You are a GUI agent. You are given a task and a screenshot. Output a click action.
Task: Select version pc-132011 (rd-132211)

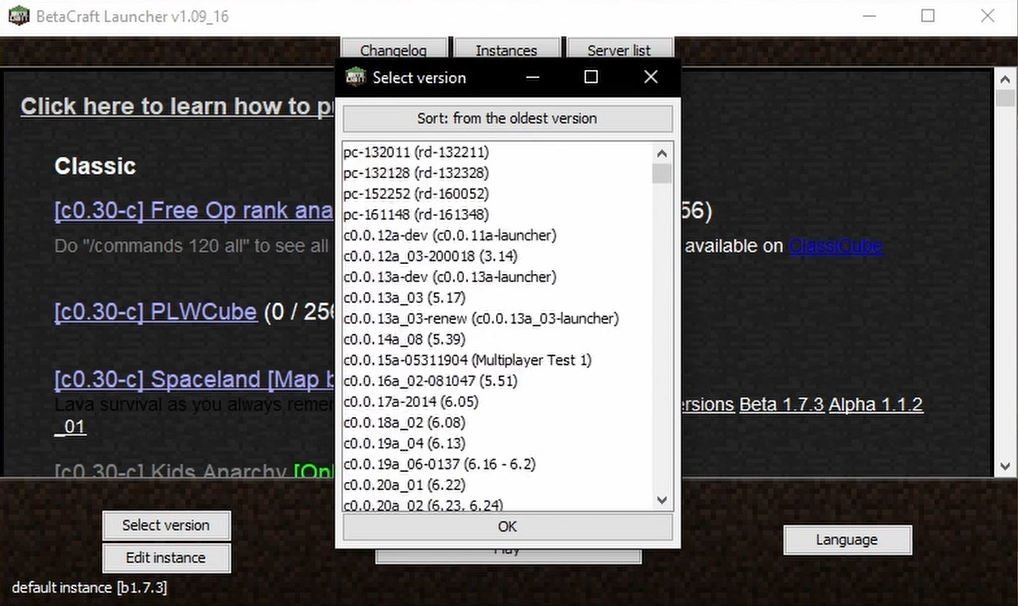[416, 152]
